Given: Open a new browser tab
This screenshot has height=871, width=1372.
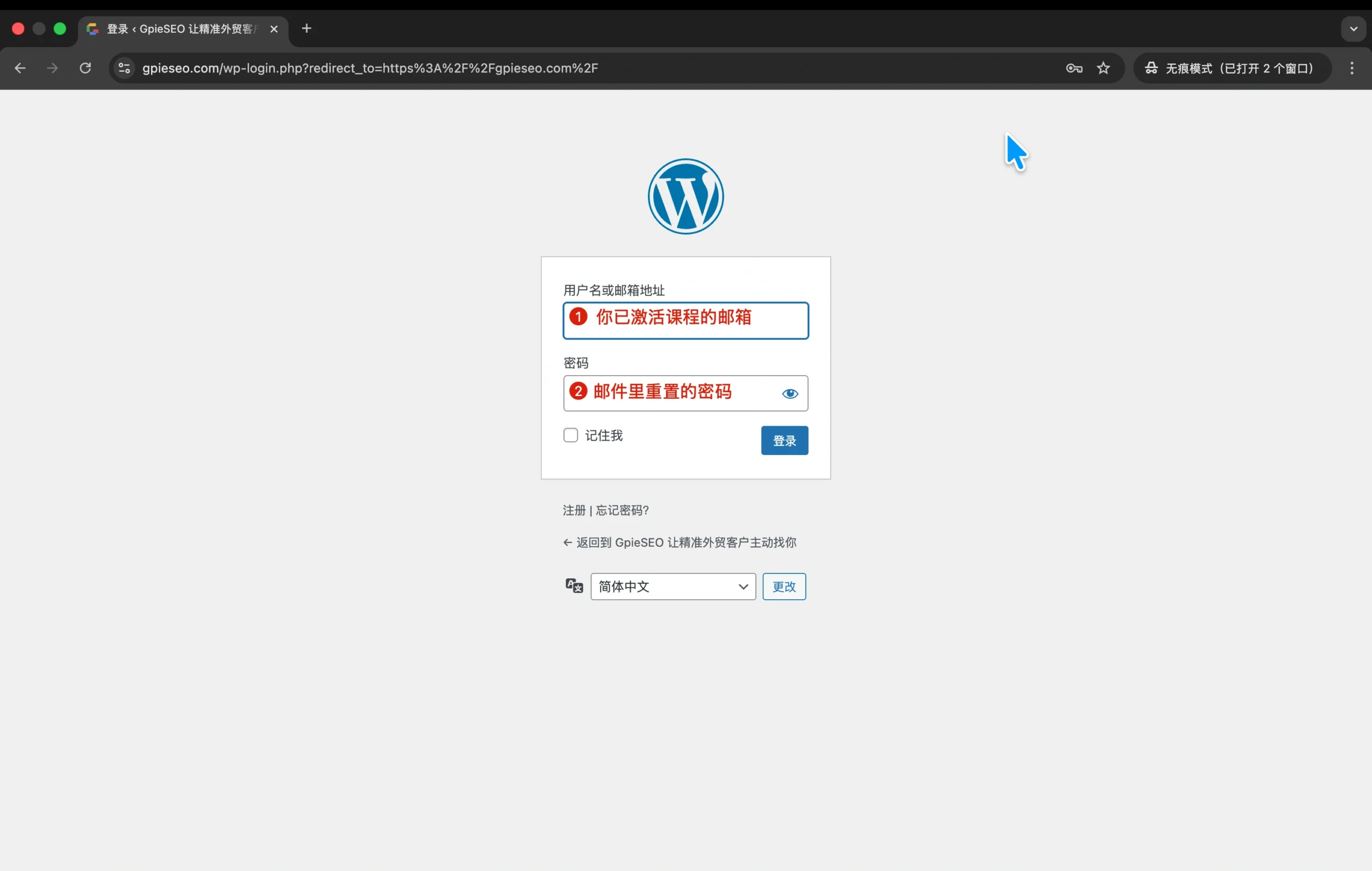Looking at the screenshot, I should (x=307, y=28).
